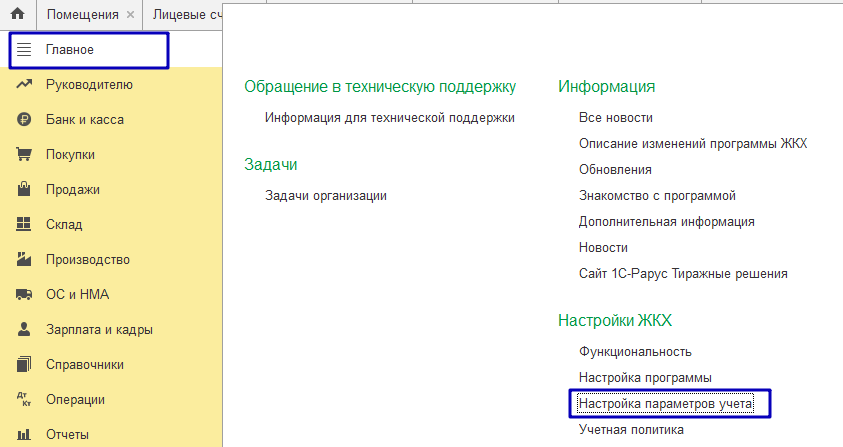Select the Банк и касса ruble icon
Viewport: 843px width, 447px height.
(24, 119)
